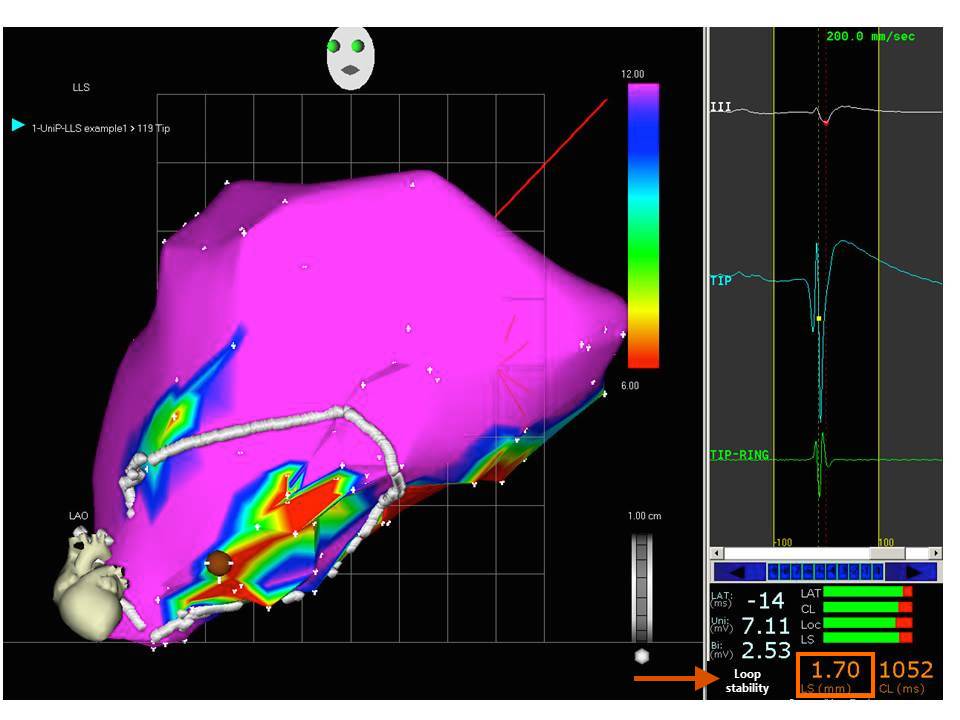Click the LS quality indicator bar
Screen dimensions: 960x720
point(868,637)
